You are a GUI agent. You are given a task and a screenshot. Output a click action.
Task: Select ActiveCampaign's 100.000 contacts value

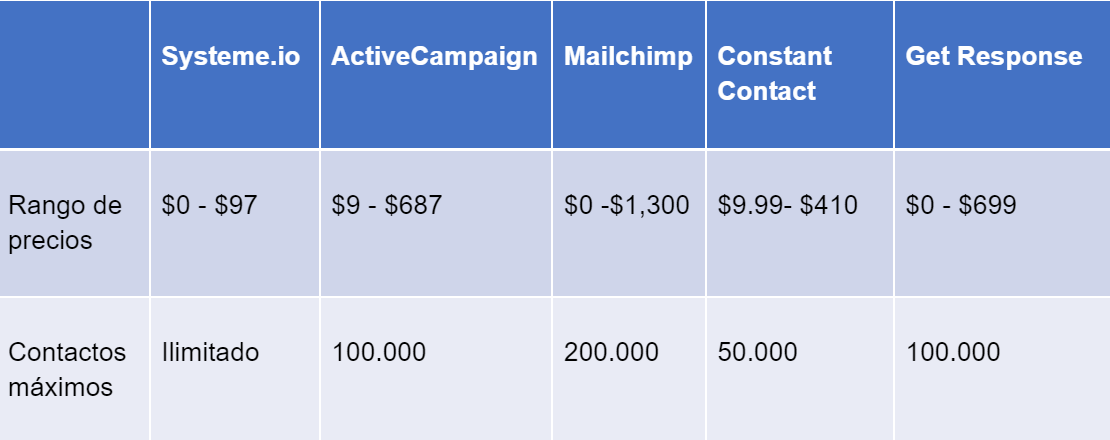tap(379, 352)
